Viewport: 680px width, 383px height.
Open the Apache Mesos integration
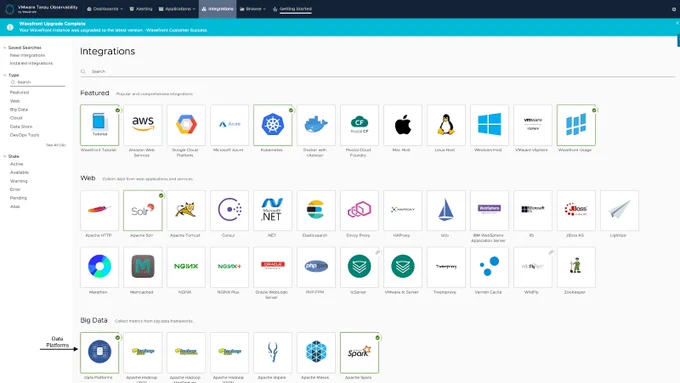pos(316,353)
